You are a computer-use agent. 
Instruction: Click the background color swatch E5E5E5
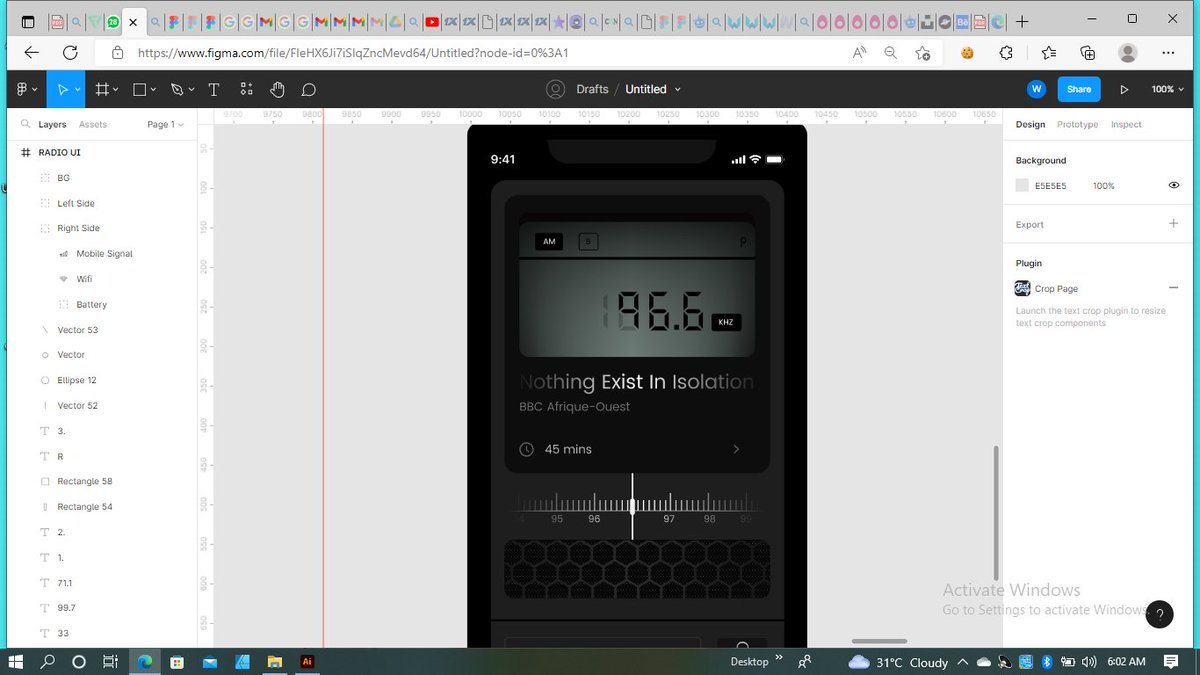tap(1022, 185)
